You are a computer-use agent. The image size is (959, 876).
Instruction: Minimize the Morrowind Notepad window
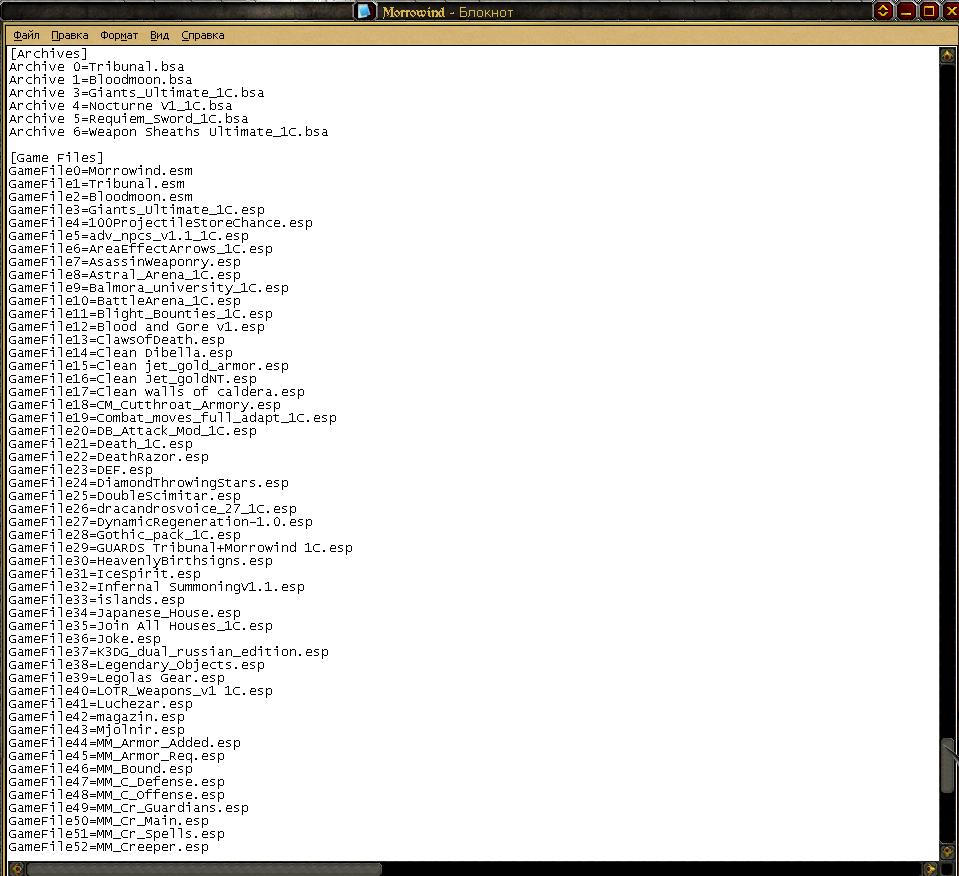[906, 10]
